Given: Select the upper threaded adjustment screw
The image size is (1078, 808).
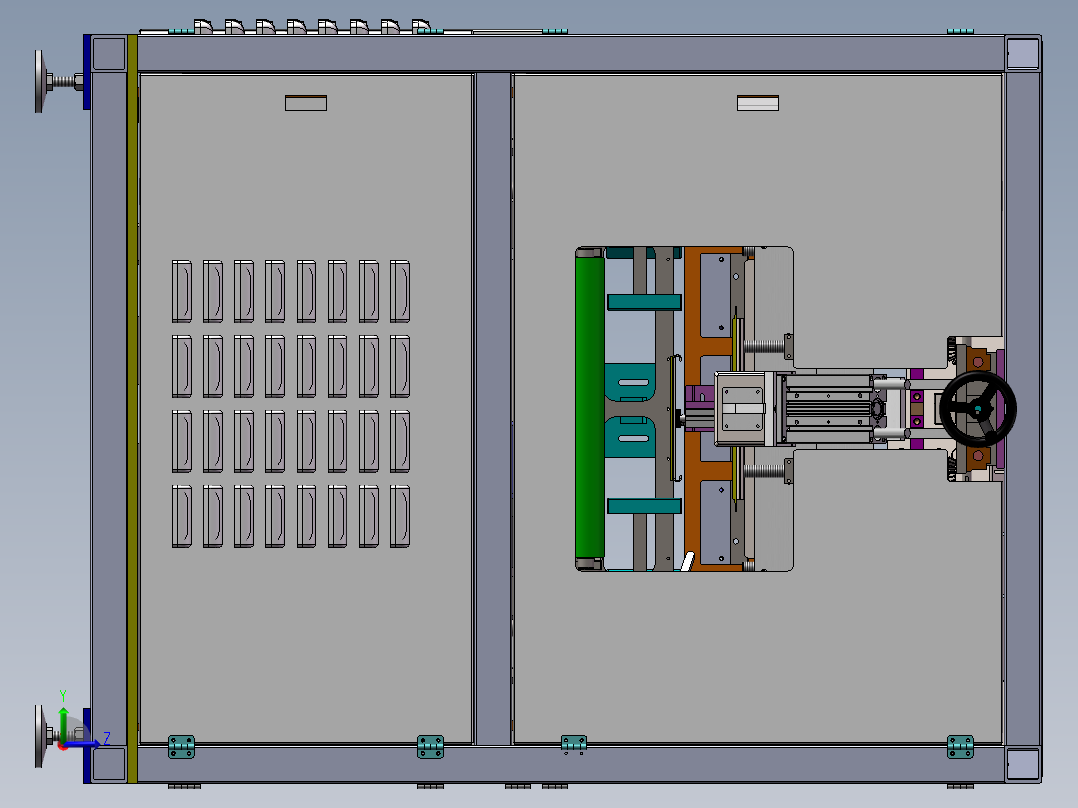Looking at the screenshot, I should tap(764, 346).
